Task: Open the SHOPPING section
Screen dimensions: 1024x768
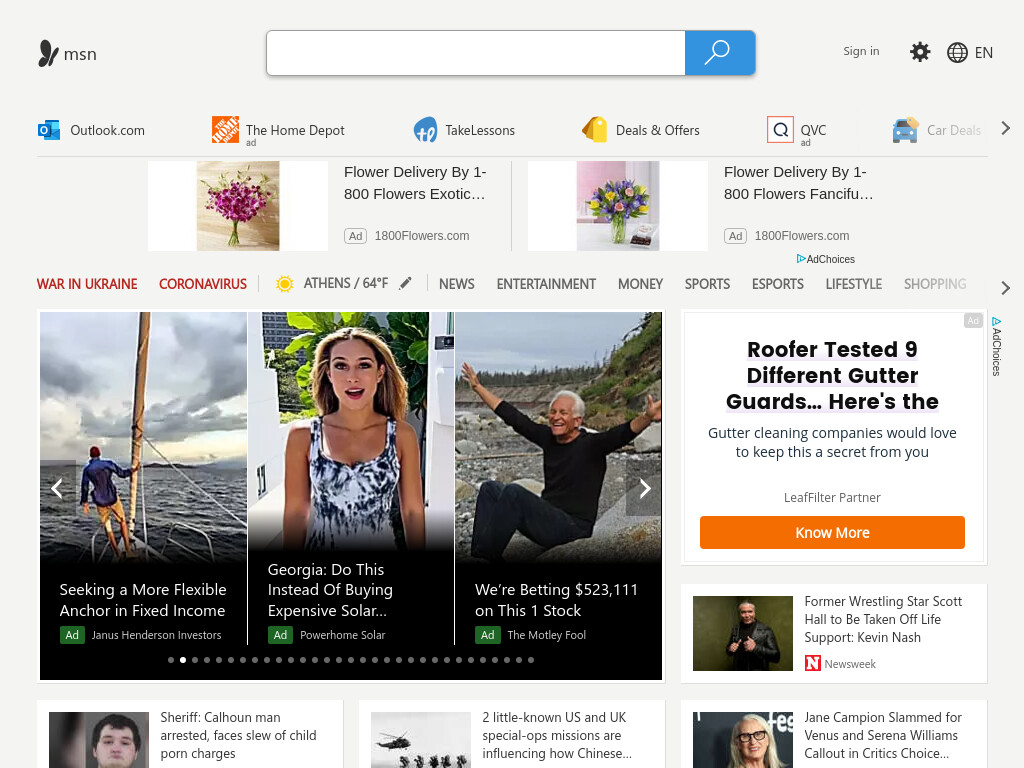Action: click(935, 284)
